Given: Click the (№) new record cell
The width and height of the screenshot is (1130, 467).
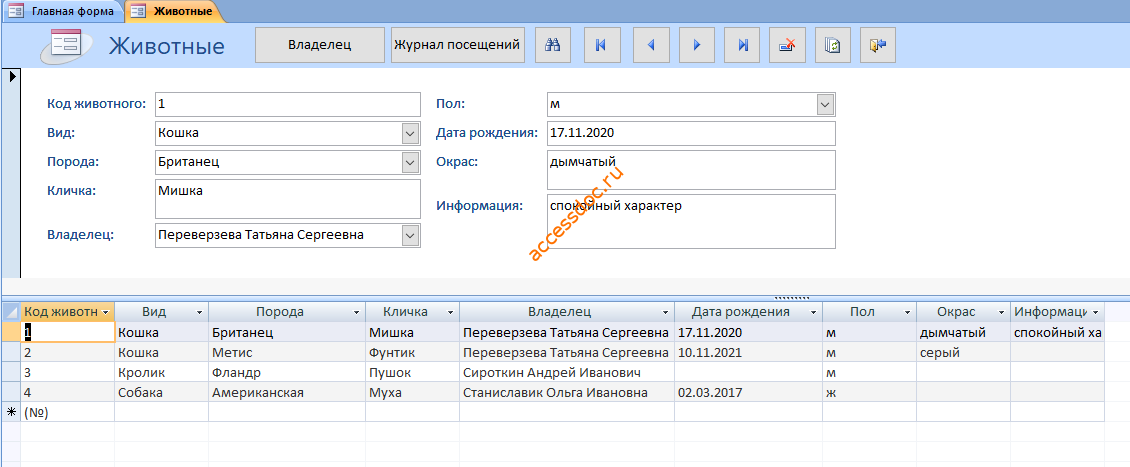Looking at the screenshot, I should (x=68, y=412).
